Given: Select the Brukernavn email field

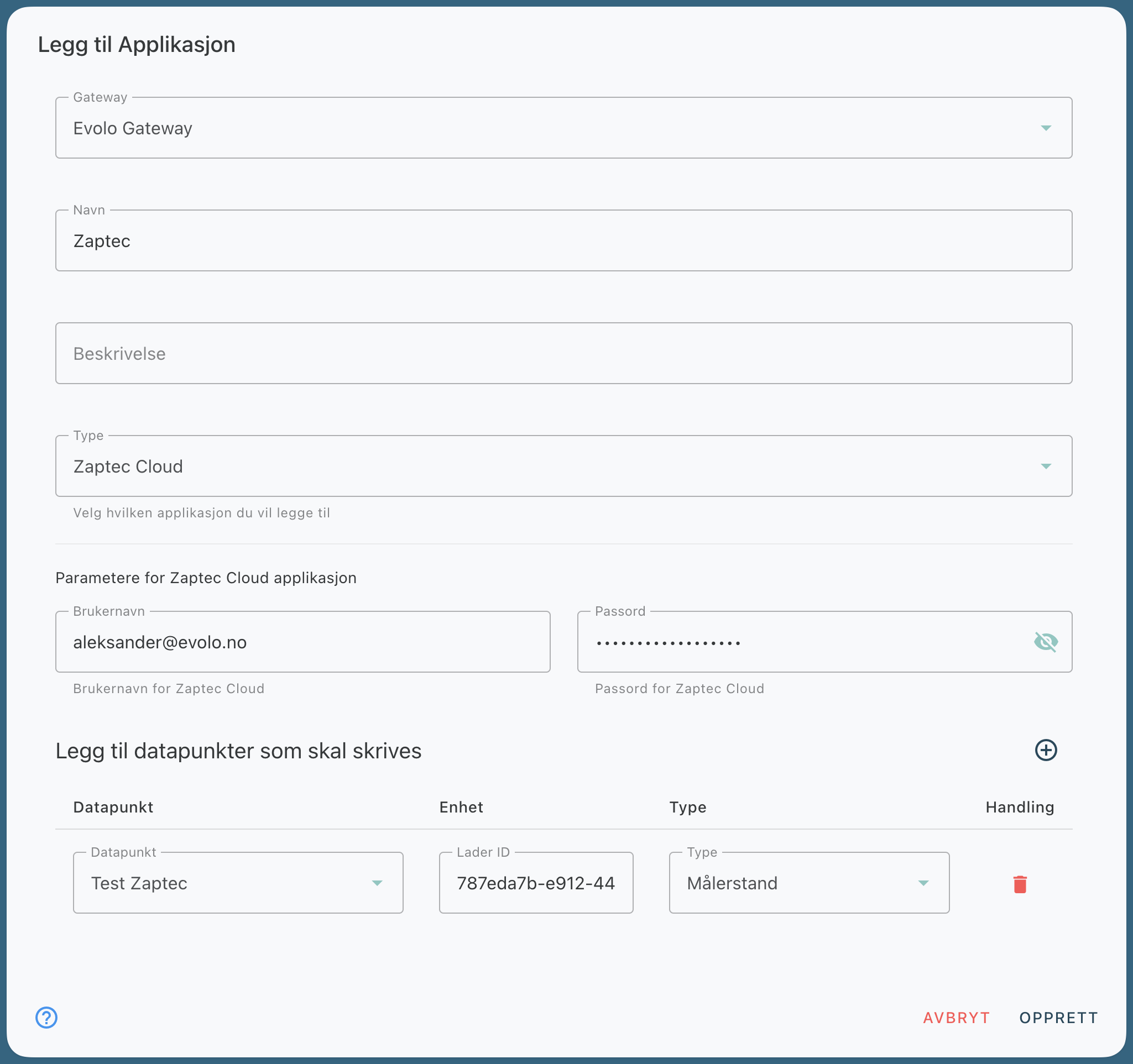Looking at the screenshot, I should [x=302, y=642].
